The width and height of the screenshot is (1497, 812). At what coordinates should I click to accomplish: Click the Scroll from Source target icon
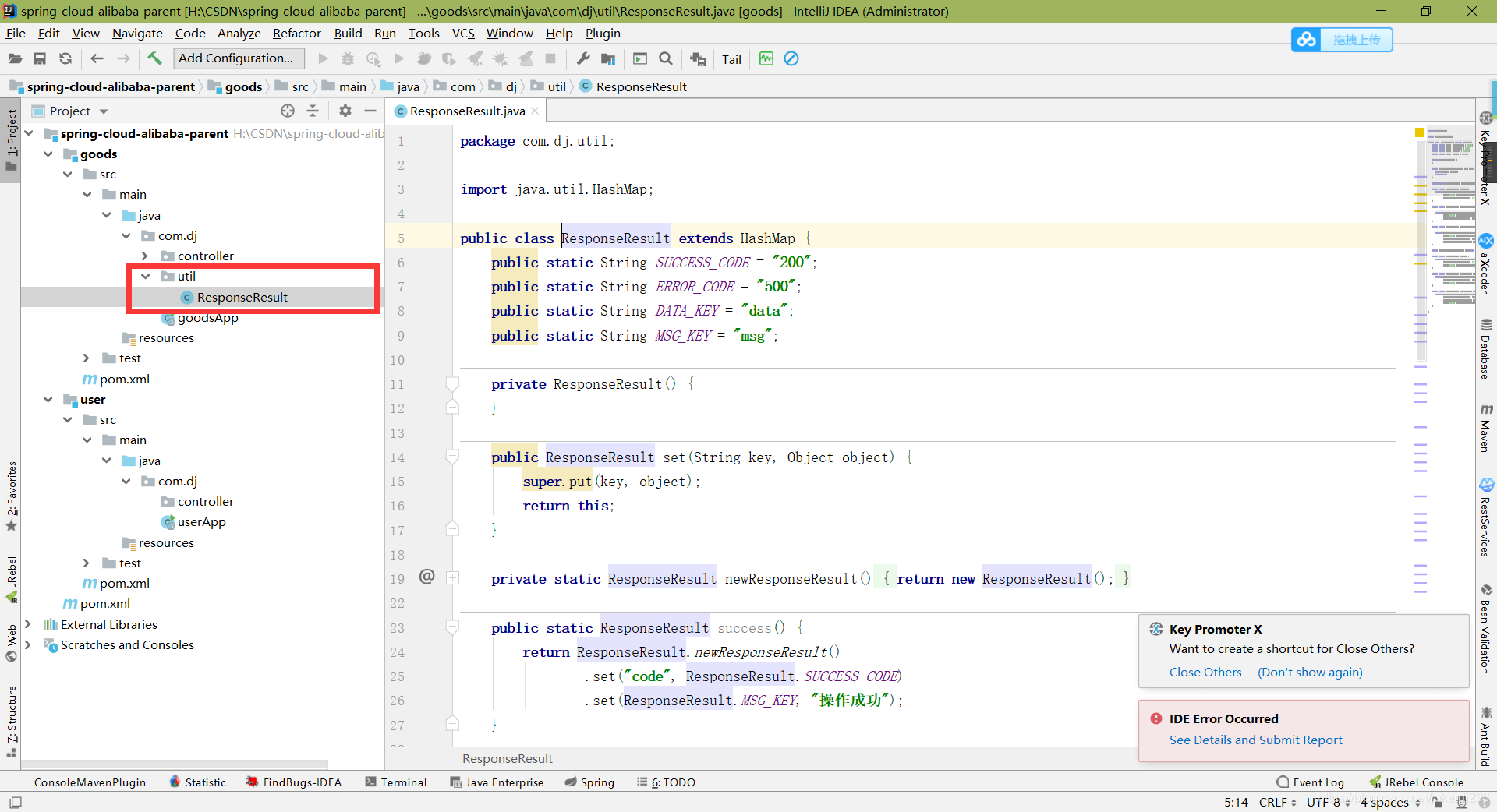pos(288,111)
